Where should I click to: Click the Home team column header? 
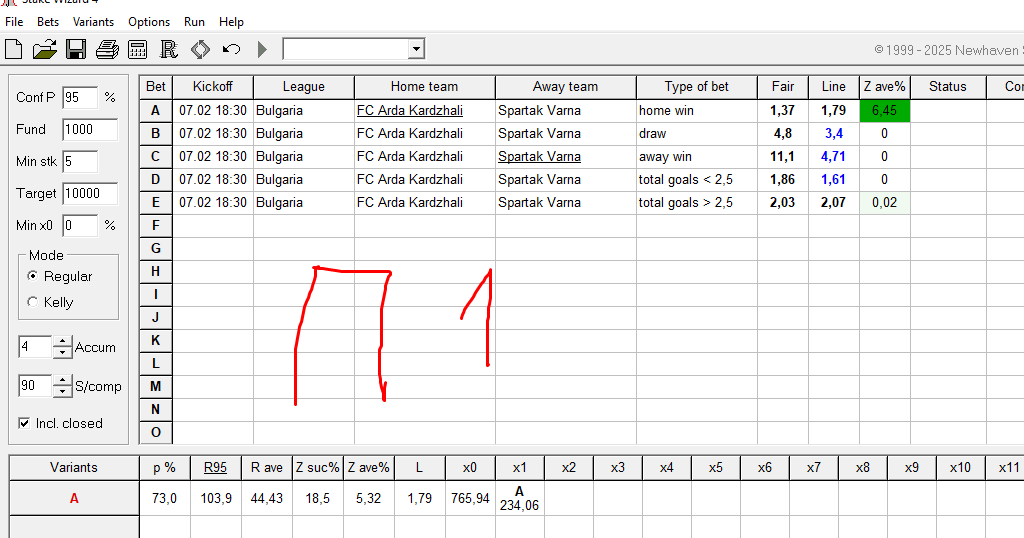tap(424, 87)
